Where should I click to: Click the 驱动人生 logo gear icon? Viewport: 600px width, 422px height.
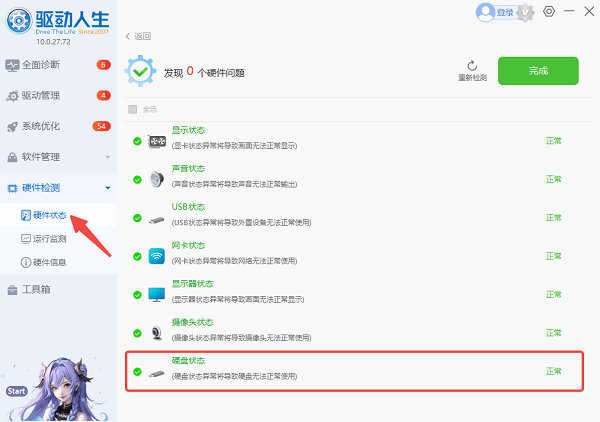click(x=18, y=21)
